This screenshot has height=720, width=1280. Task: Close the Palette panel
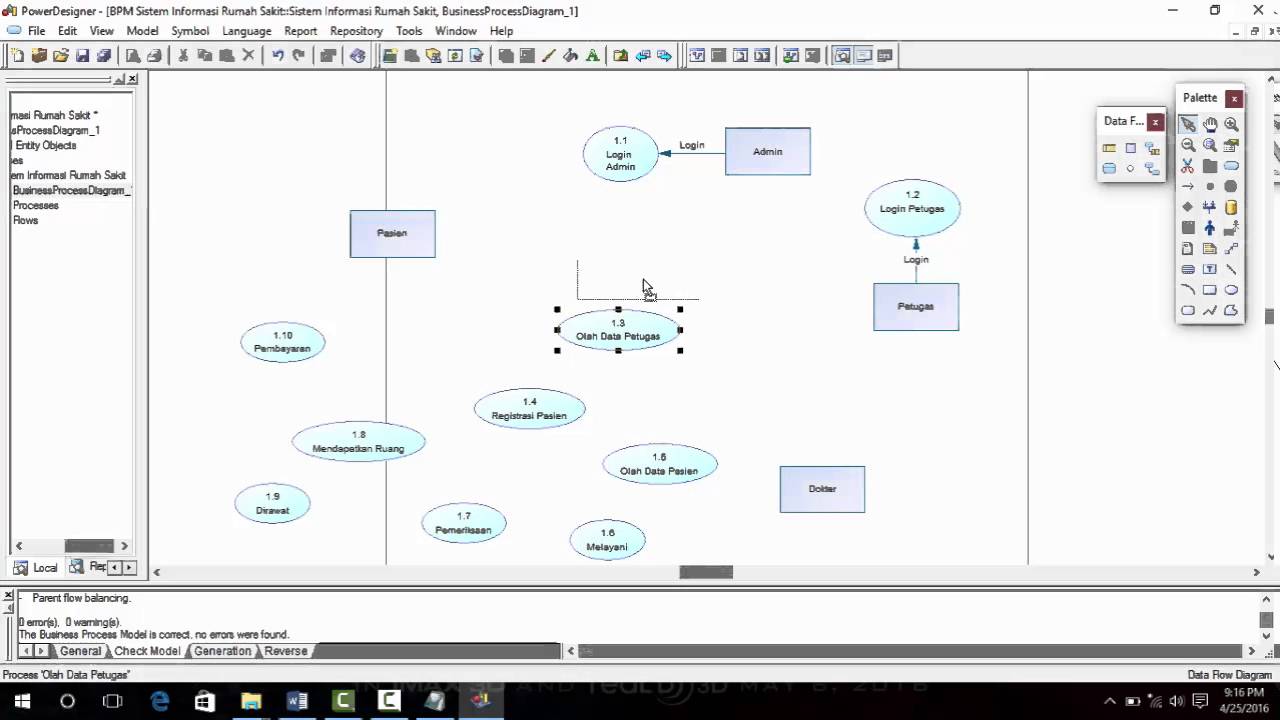point(1235,98)
